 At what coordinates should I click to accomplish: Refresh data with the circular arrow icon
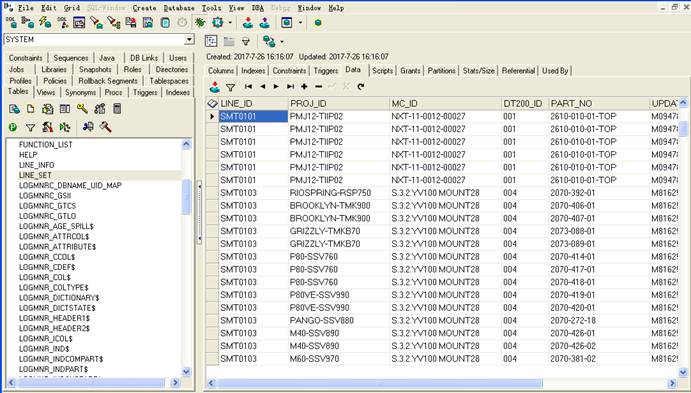(360, 87)
